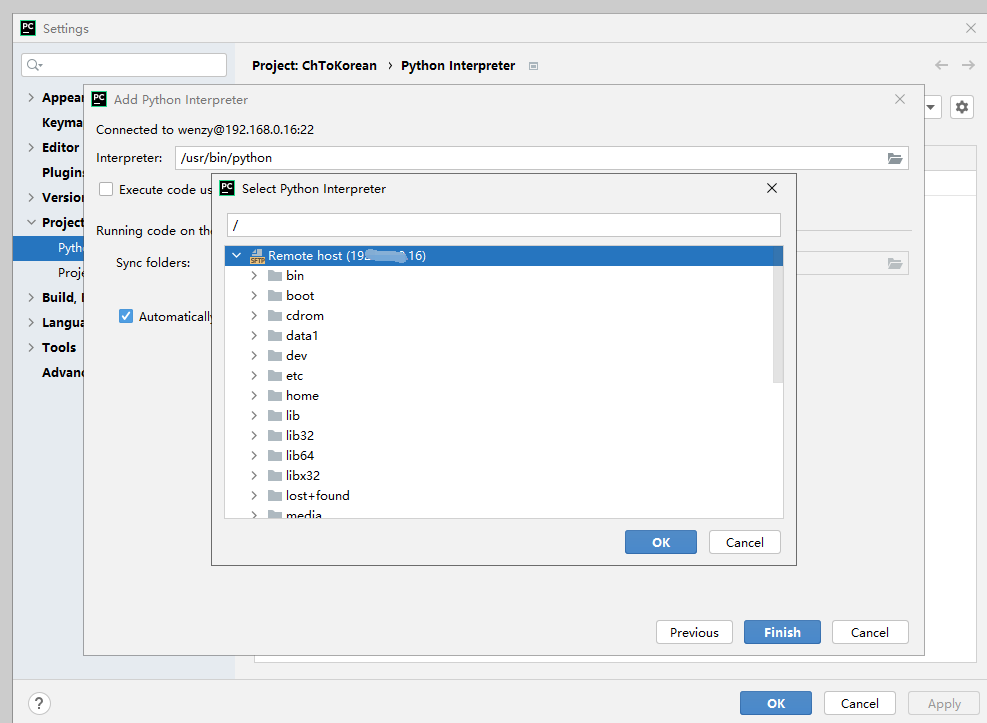Click the lib folder icon
Viewport: 987px width, 723px height.
(274, 415)
